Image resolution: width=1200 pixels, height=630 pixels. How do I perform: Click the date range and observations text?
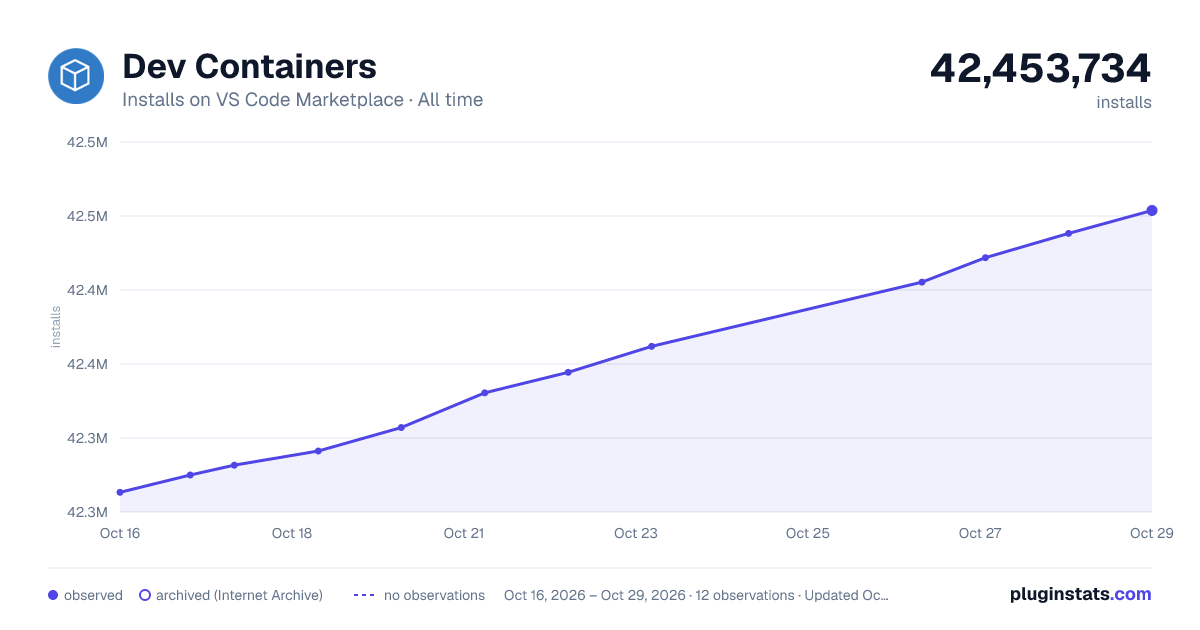pos(696,595)
